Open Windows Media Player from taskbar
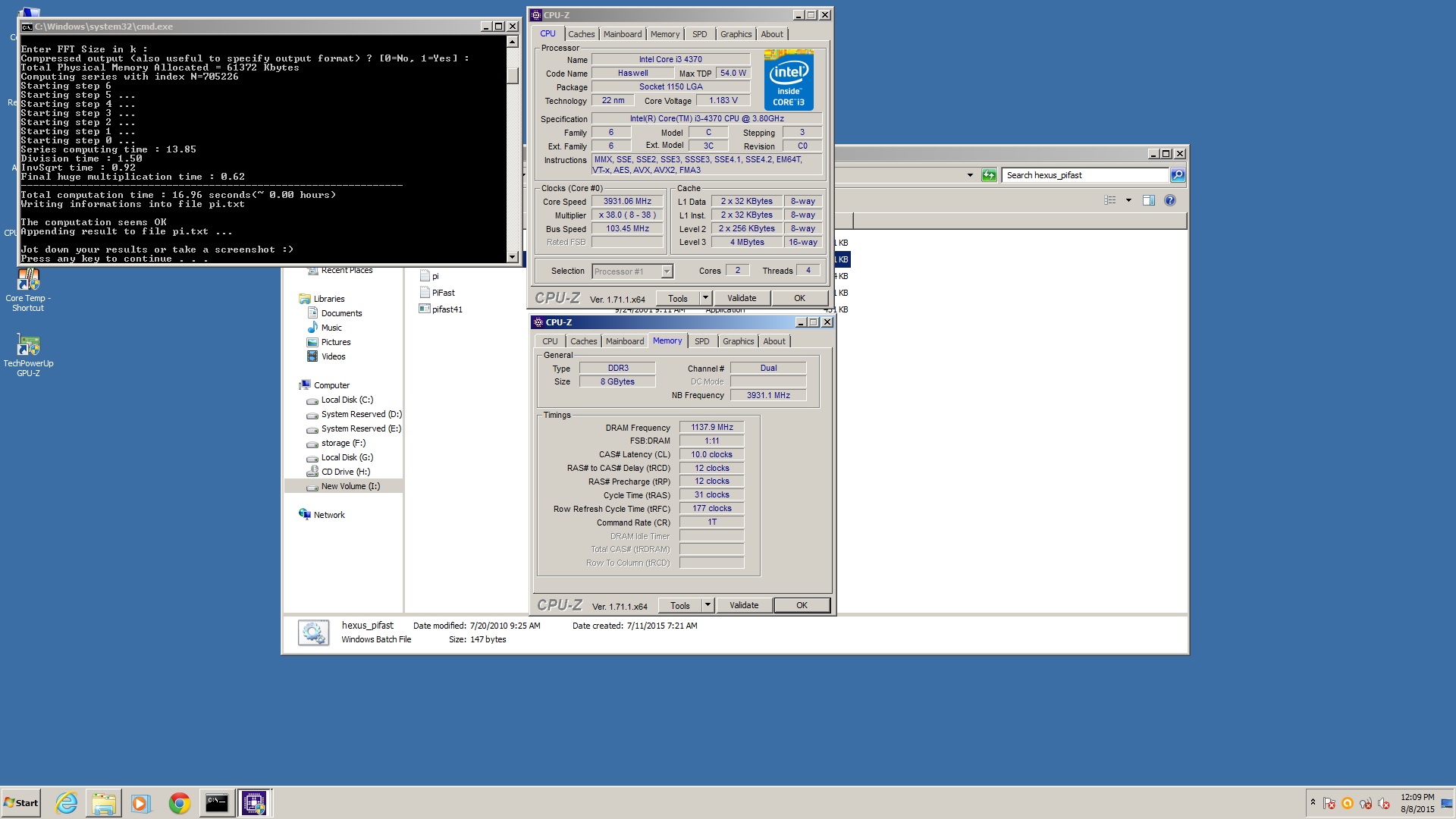Viewport: 1456px width, 819px height. (141, 803)
